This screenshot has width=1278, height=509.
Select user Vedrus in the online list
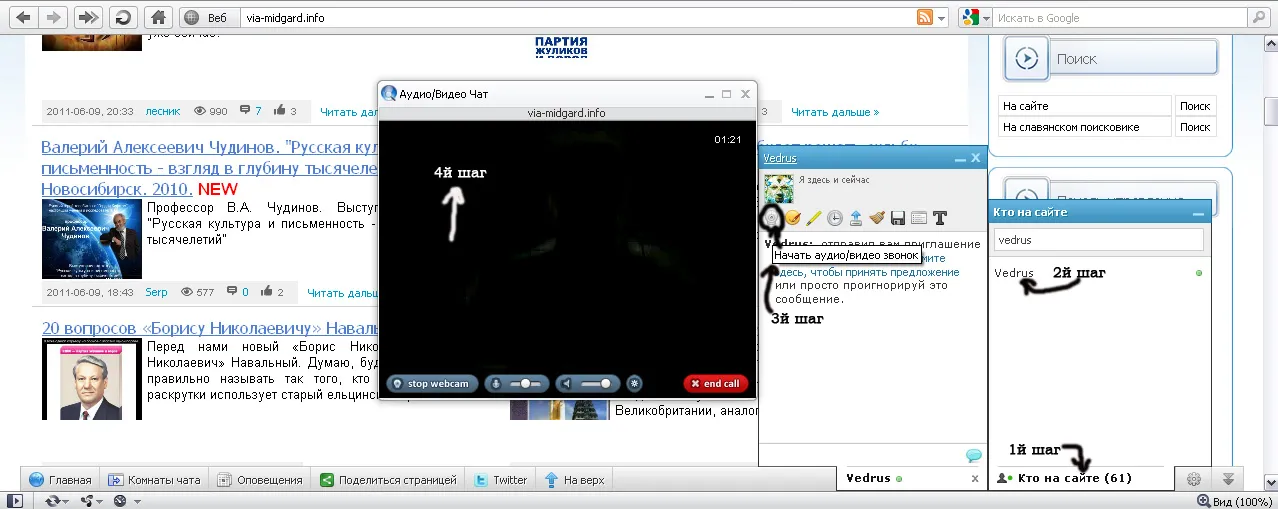coord(1014,273)
